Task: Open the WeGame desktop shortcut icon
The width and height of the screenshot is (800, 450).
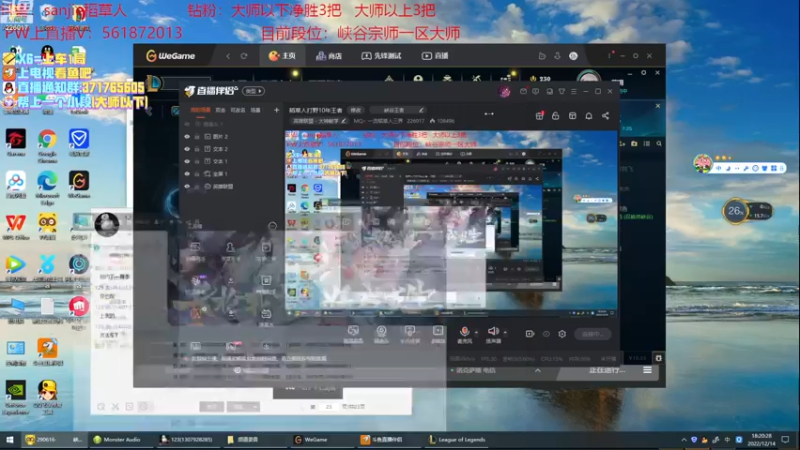Action: pyautogui.click(x=79, y=182)
